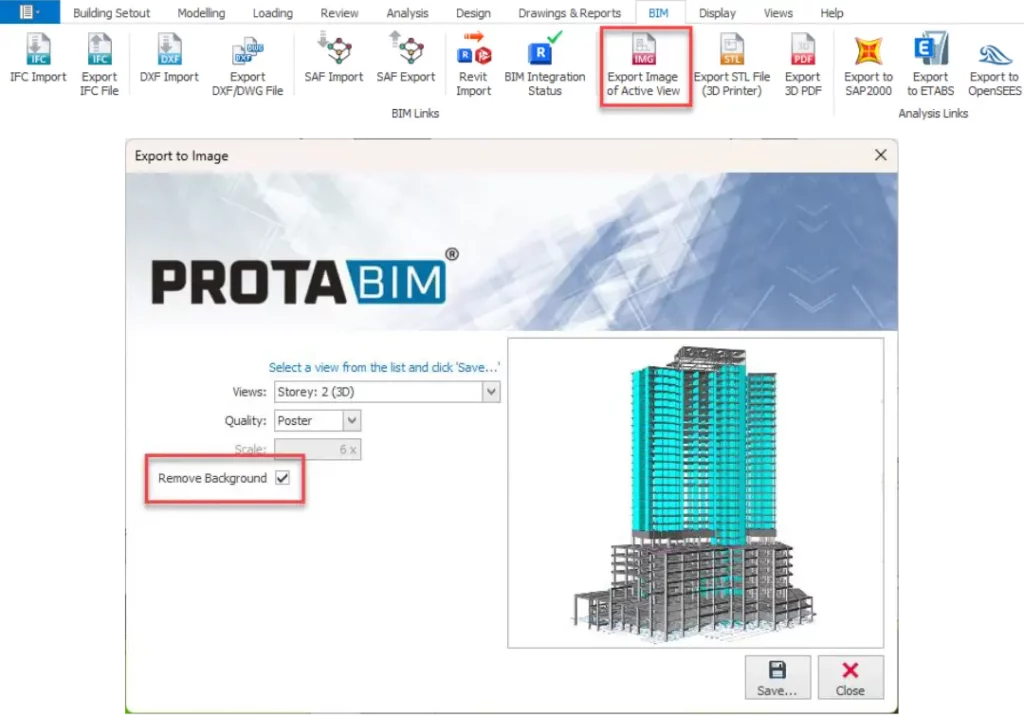
Task: Click the Views combo box showing Storey: 2 (3D)
Action: [x=387, y=392]
